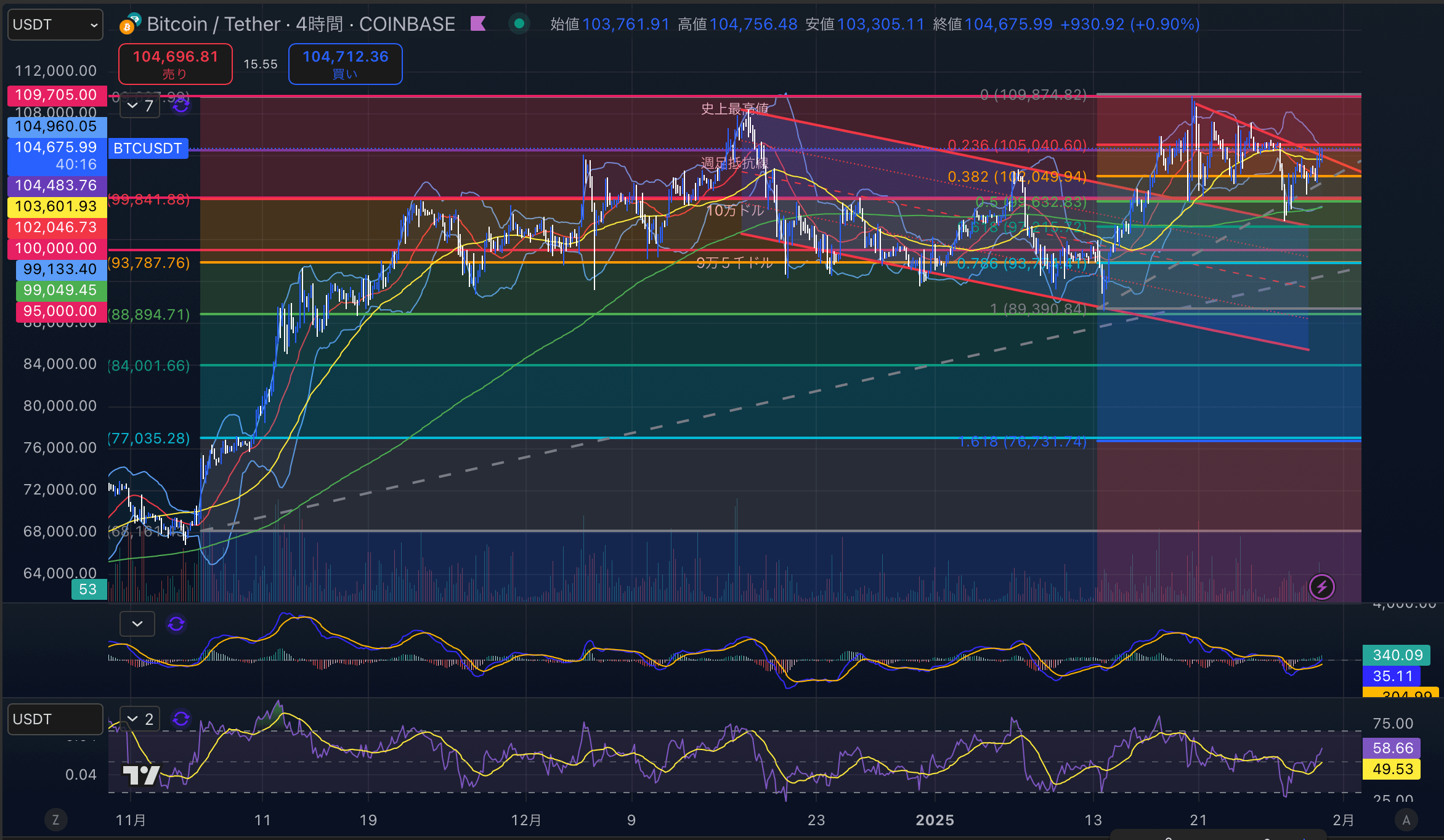Screen dimensions: 1444x840
Task: Click the purple flag icon beside COINBASE
Action: pos(478,24)
